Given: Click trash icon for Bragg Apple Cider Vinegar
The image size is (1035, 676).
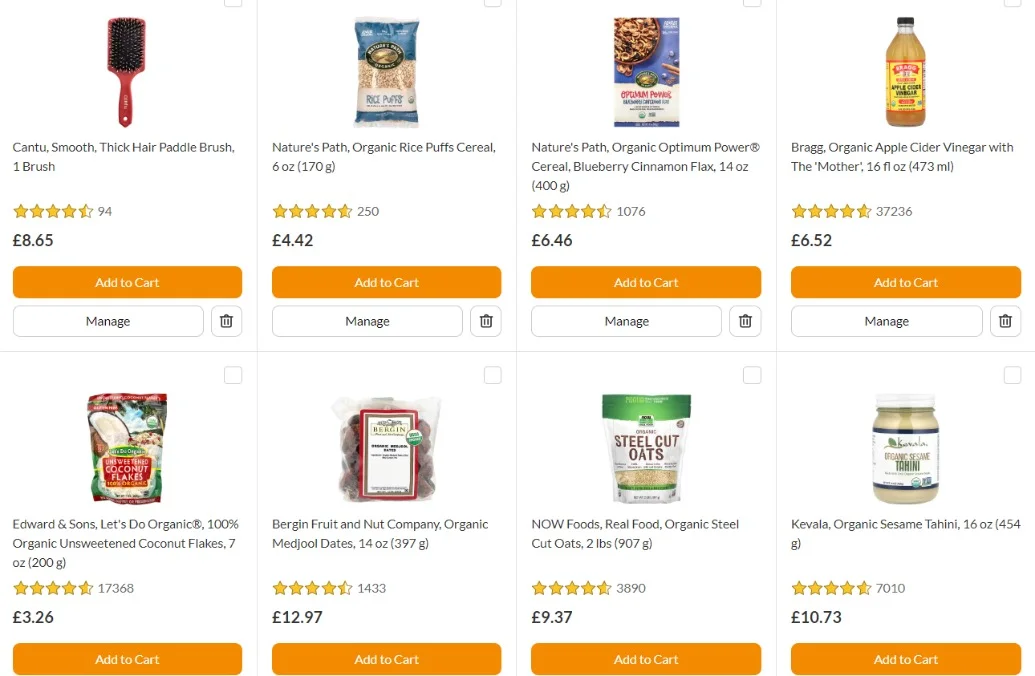Looking at the screenshot, I should 1005,321.
